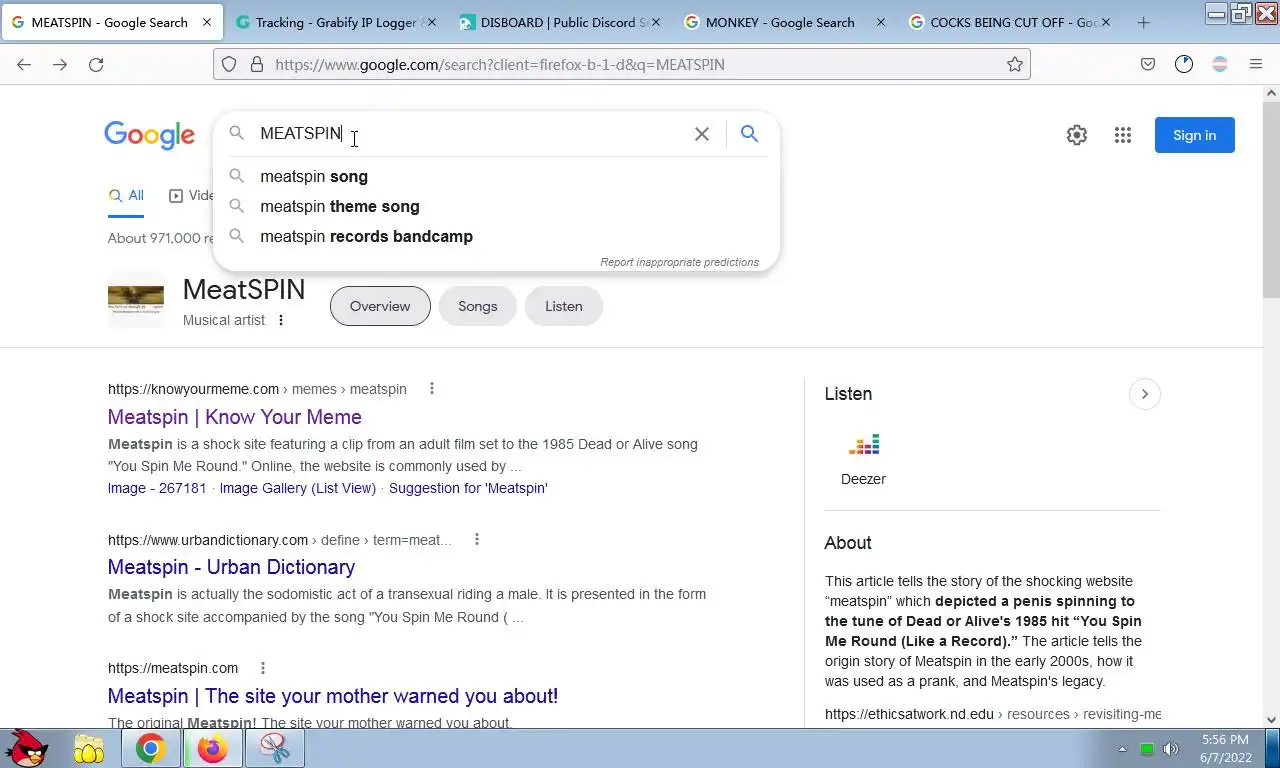Open the Firefox account circle icon

pos(1184,64)
